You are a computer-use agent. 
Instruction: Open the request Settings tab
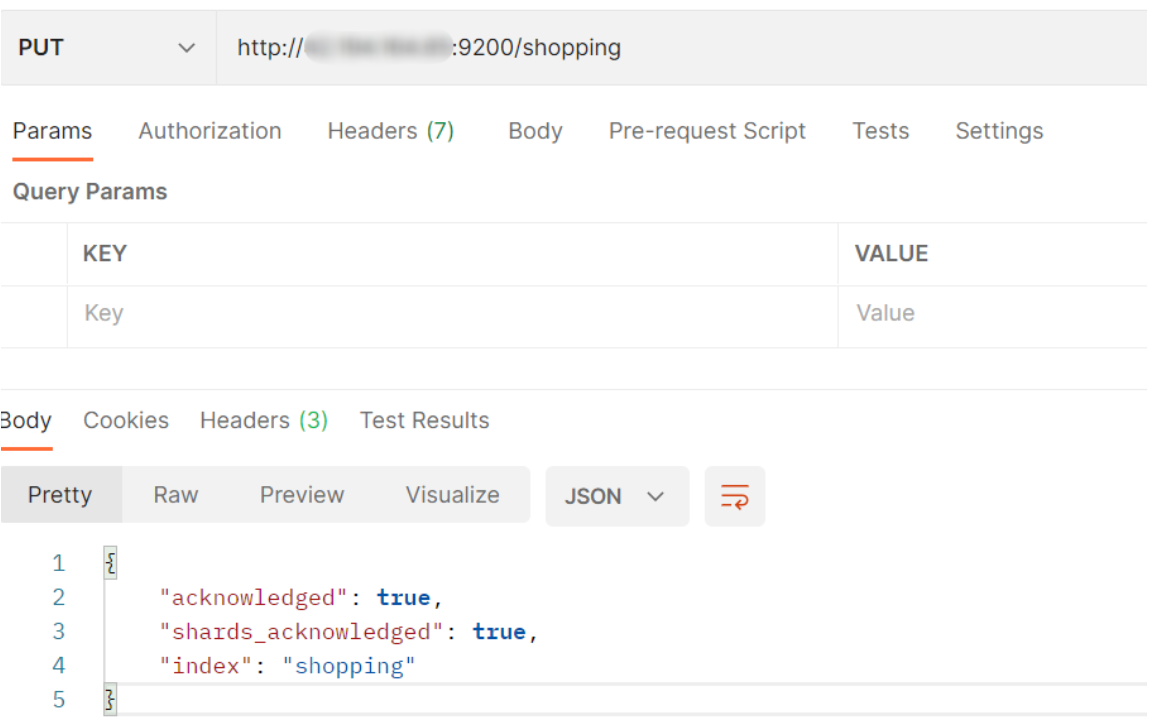[999, 131]
